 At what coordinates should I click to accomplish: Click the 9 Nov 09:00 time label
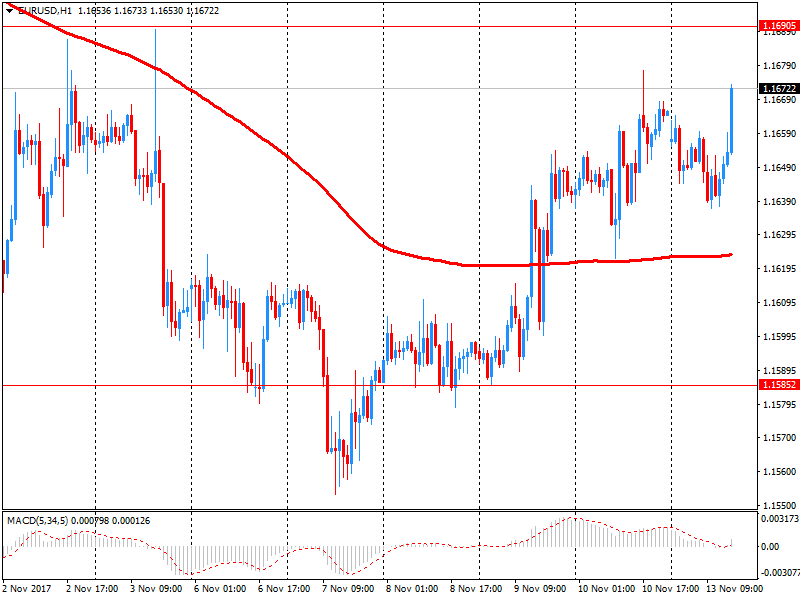click(x=540, y=588)
